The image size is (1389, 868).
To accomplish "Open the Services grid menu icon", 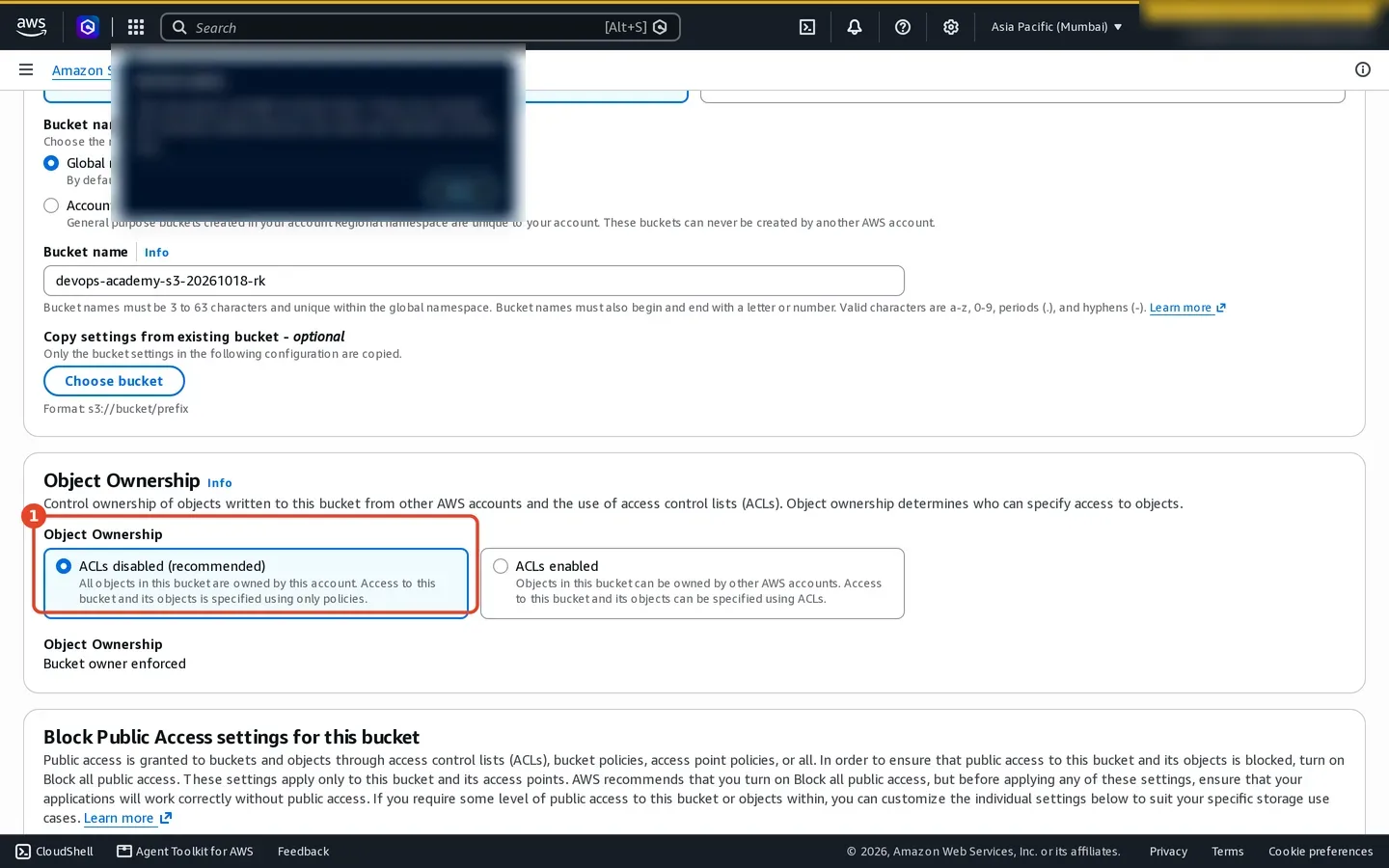I will (x=136, y=27).
